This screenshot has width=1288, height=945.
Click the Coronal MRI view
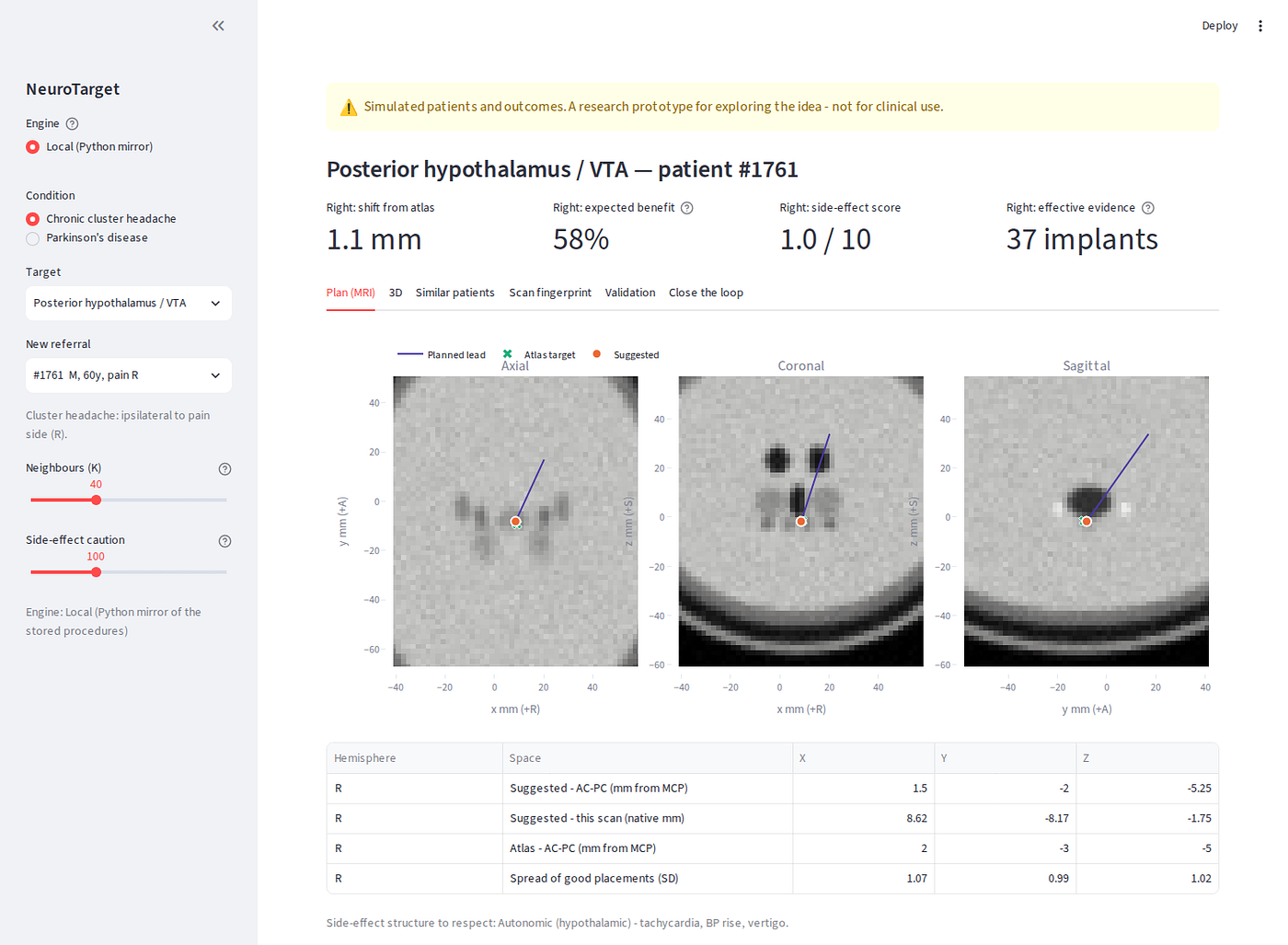pyautogui.click(x=800, y=521)
